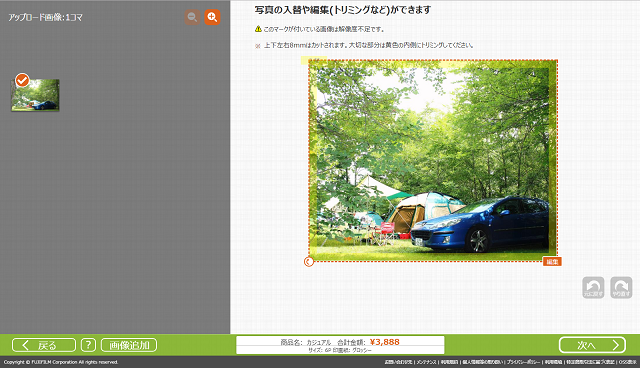Viewport: 640px width, 368px height.
Task: Go back with the 戻る button
Action: click(44, 345)
